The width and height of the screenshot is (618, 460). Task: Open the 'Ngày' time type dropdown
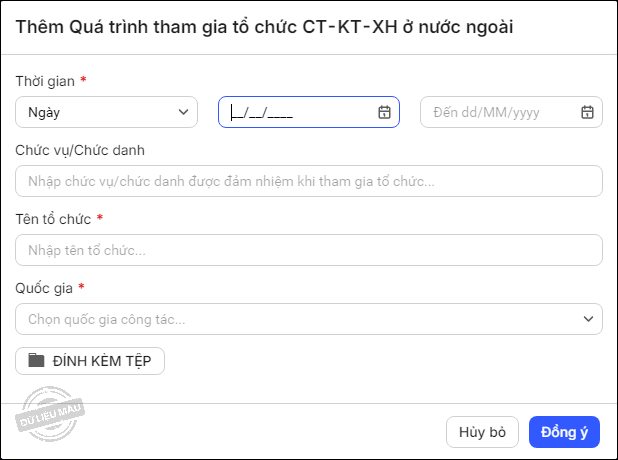[x=106, y=112]
